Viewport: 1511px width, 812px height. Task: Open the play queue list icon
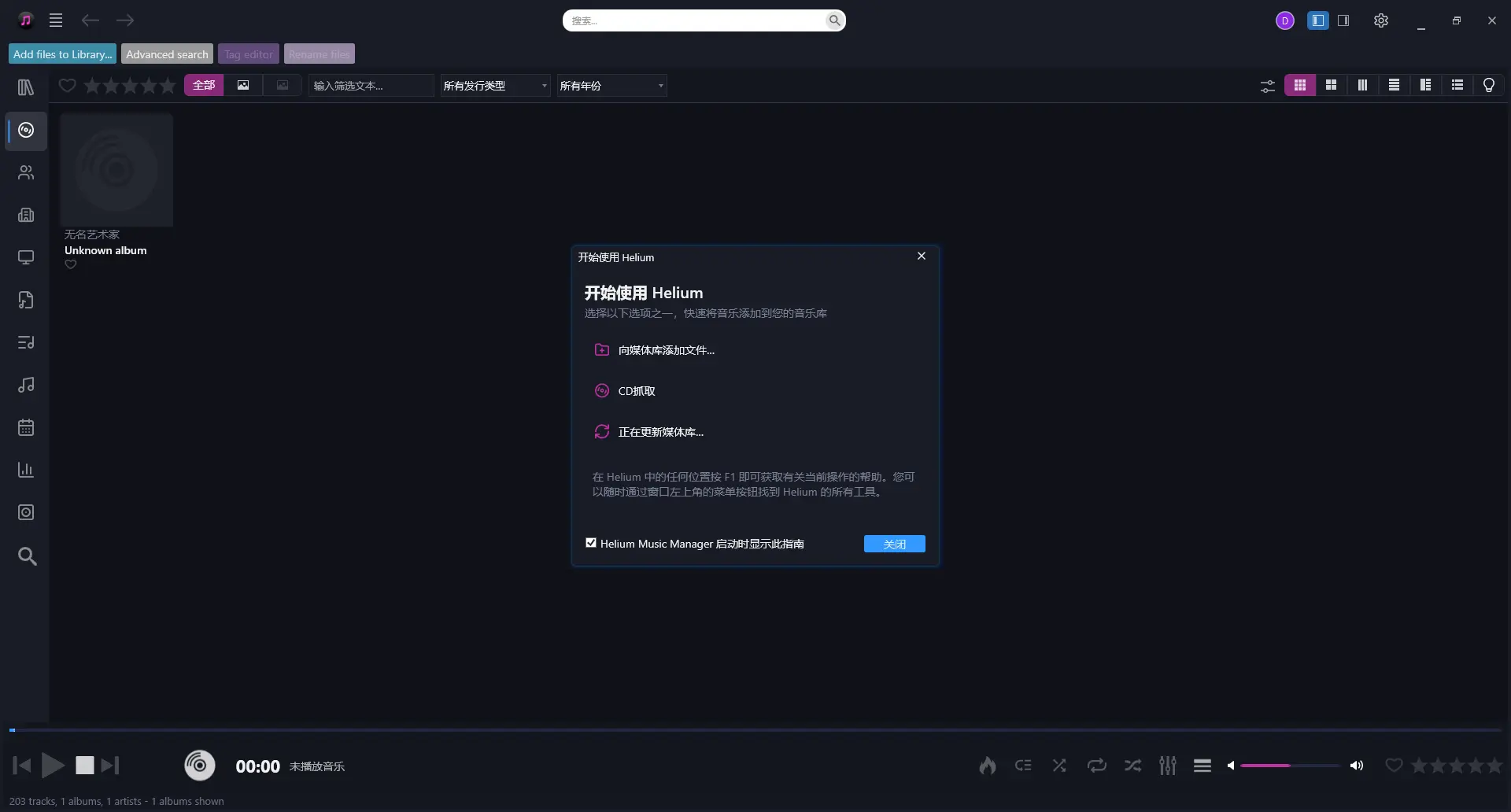(1203, 766)
